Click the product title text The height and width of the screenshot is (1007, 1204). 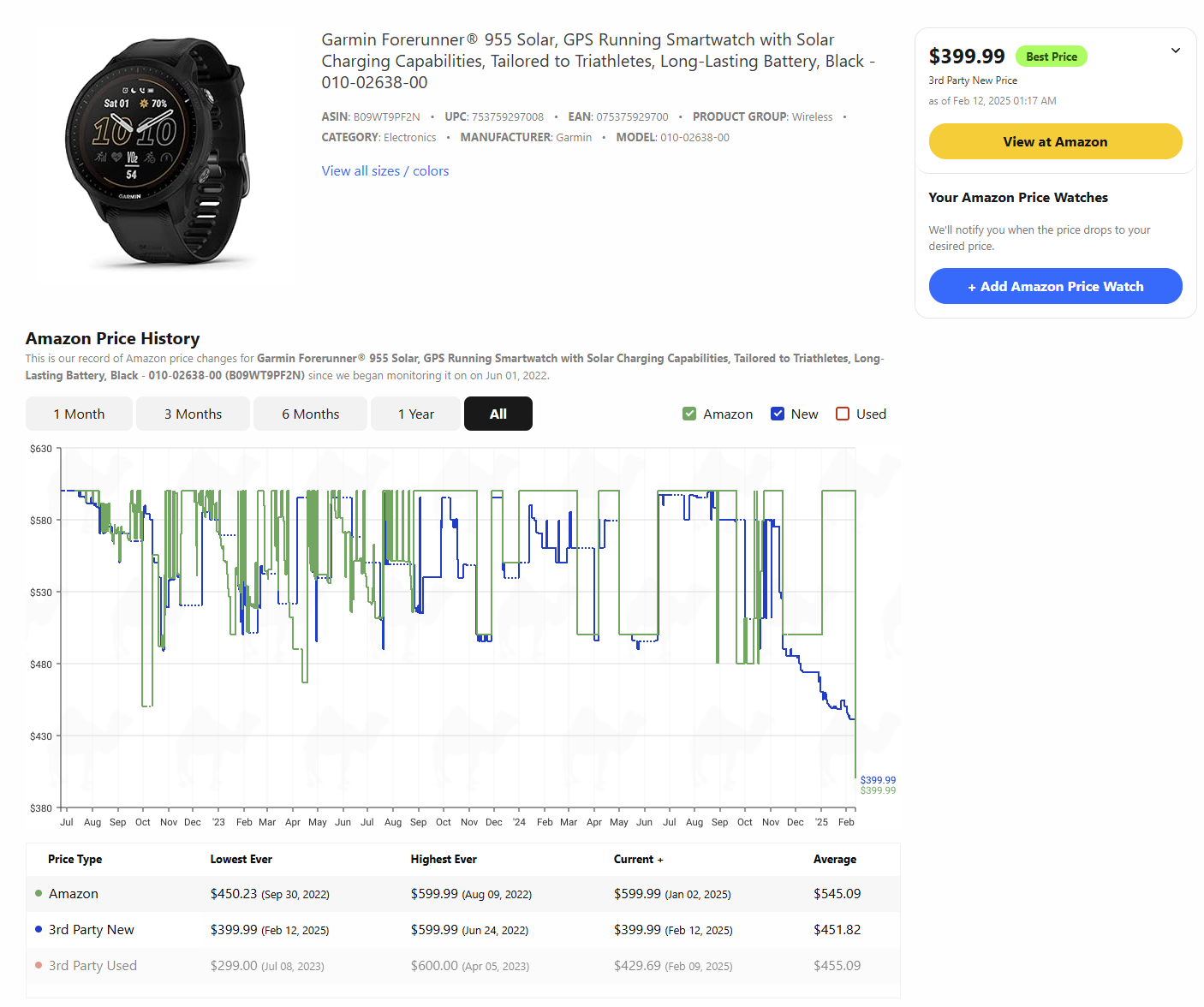pos(598,61)
